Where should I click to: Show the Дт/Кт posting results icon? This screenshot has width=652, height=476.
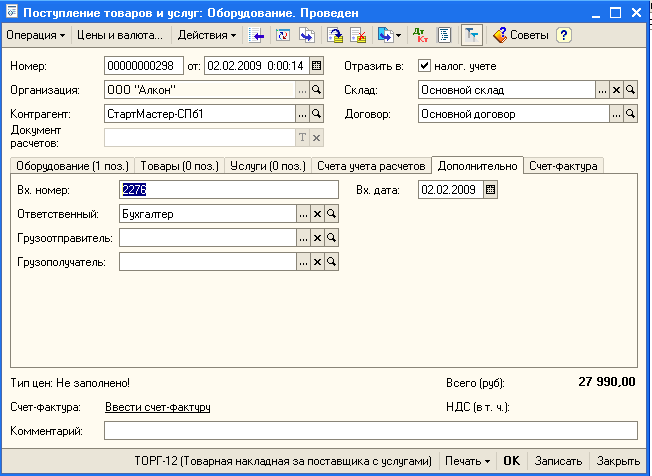pyautogui.click(x=420, y=35)
